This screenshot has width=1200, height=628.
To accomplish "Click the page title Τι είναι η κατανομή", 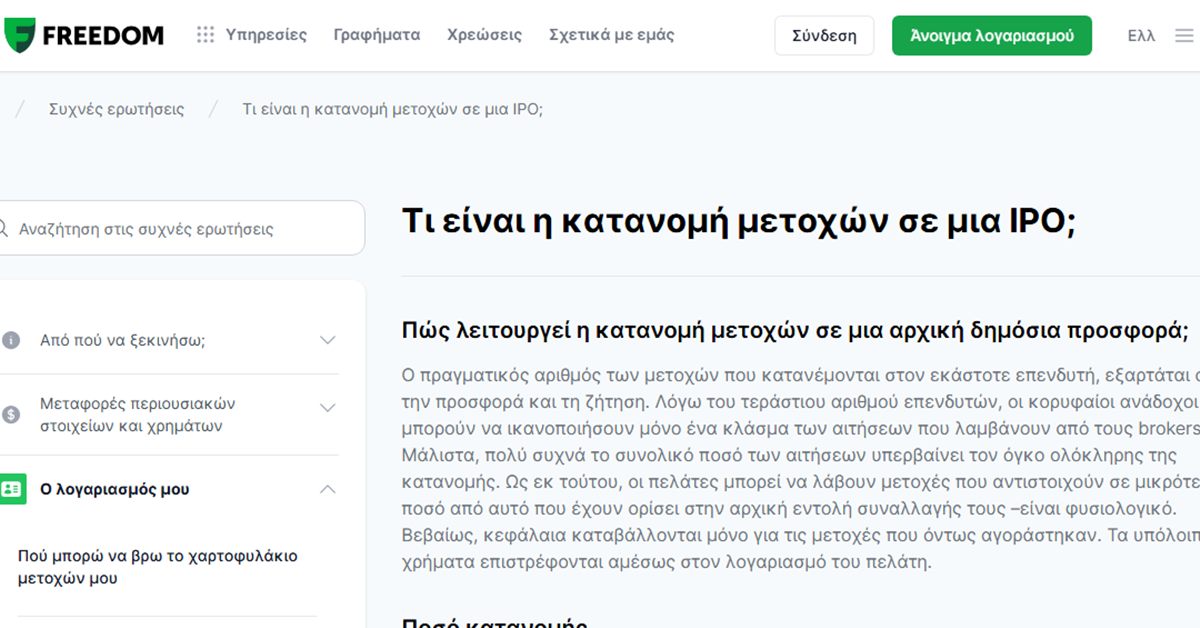I will coord(738,221).
